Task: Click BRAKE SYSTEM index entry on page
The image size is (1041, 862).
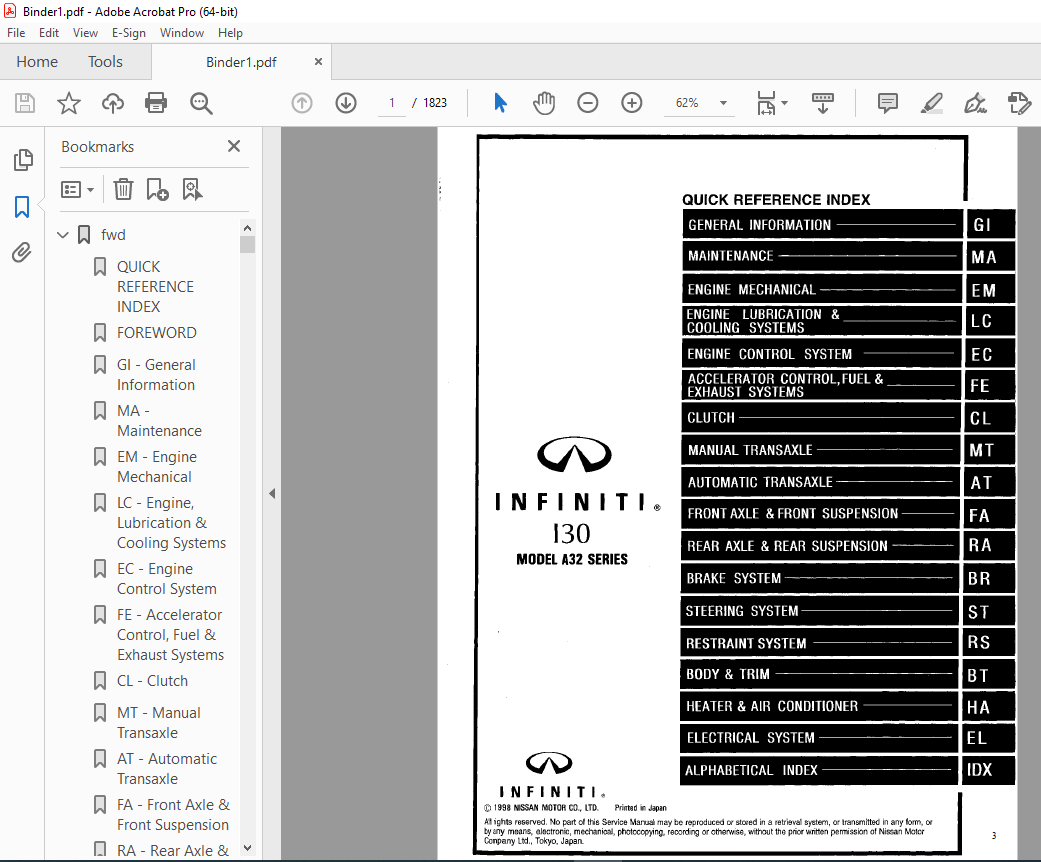Action: (822, 578)
